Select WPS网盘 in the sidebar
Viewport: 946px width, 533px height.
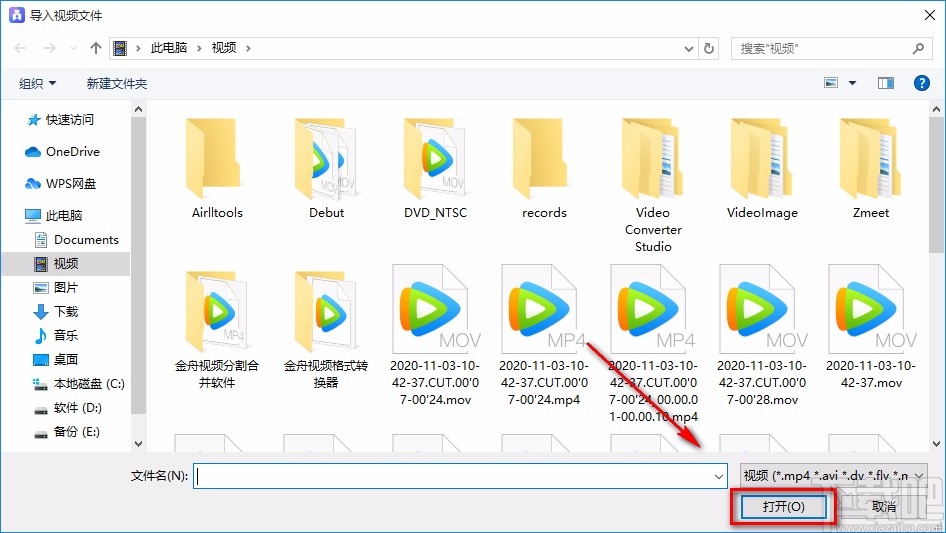pyautogui.click(x=60, y=184)
